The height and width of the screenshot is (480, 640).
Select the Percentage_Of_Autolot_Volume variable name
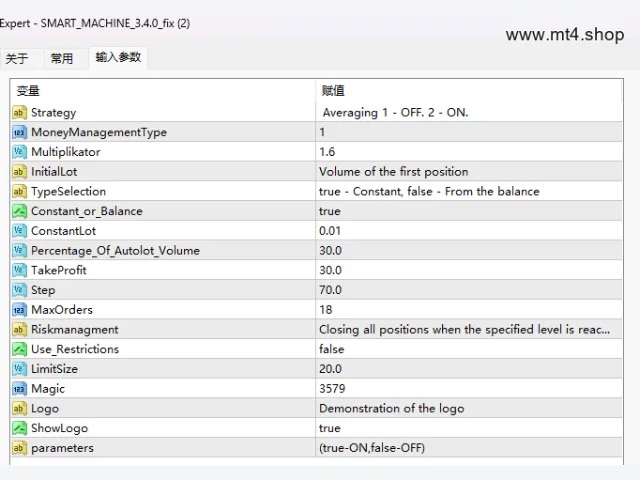(x=115, y=251)
